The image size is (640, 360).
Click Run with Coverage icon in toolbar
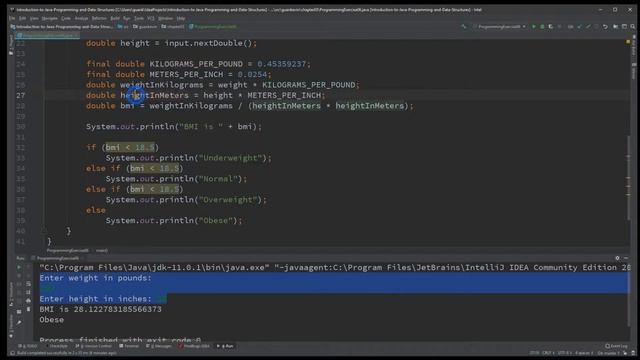(x=551, y=27)
